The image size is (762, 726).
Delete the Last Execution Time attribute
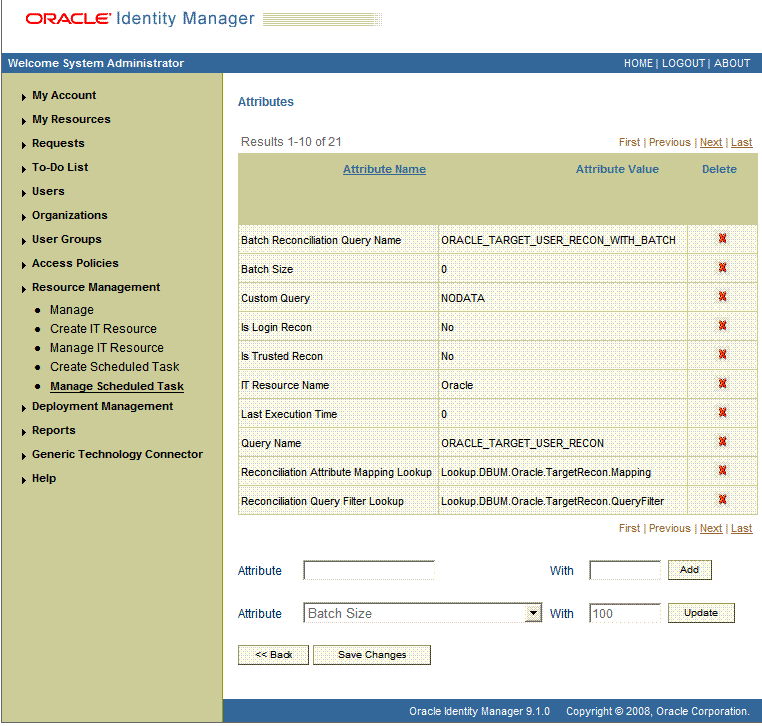pos(722,413)
